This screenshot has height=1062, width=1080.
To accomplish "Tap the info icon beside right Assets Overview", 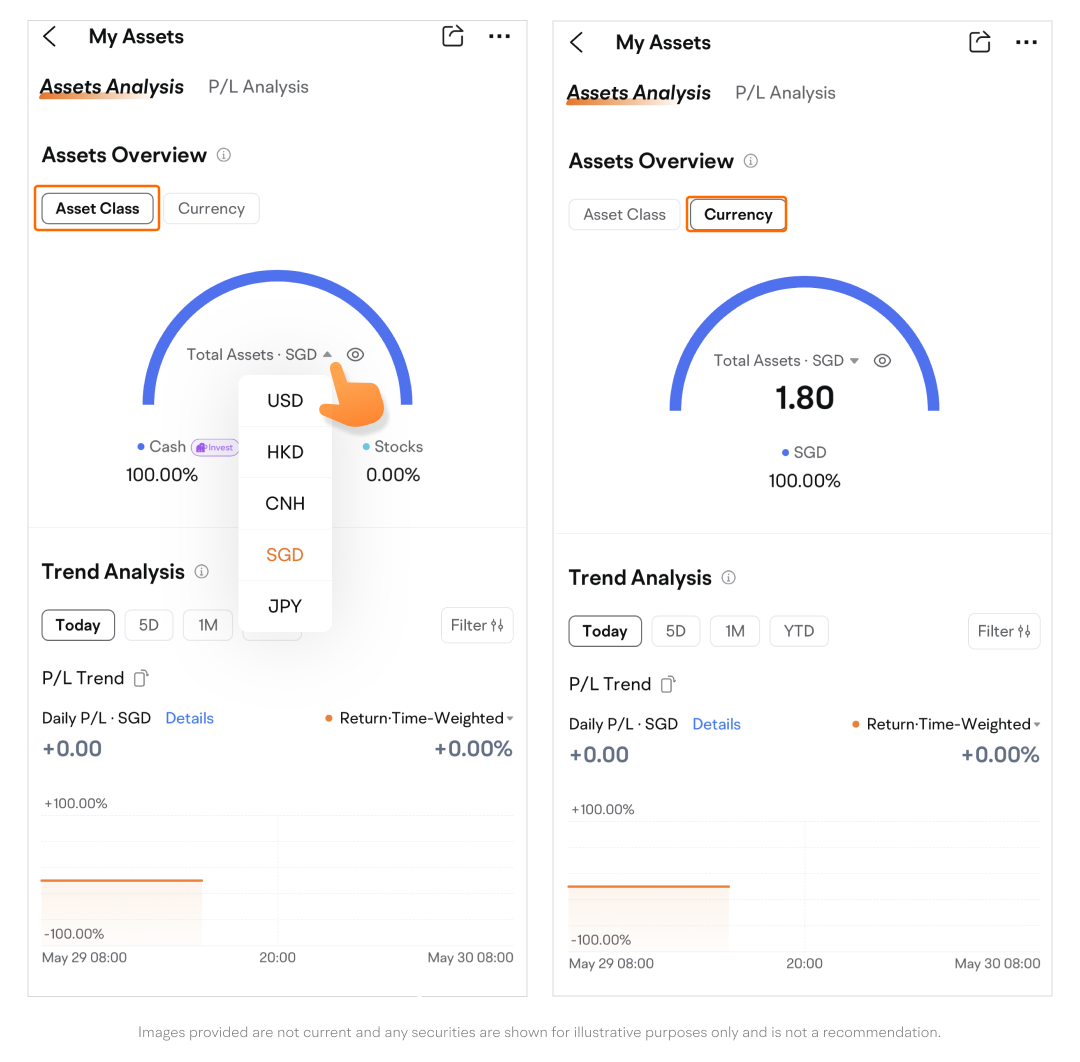I will coord(751,161).
